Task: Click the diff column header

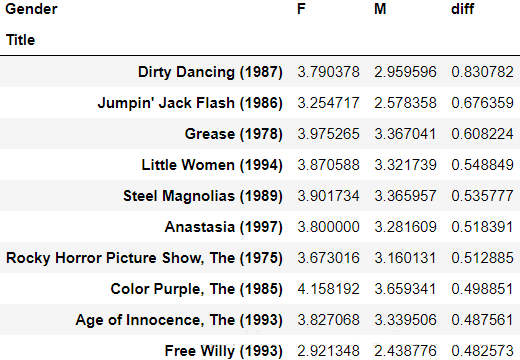Action: tap(462, 9)
